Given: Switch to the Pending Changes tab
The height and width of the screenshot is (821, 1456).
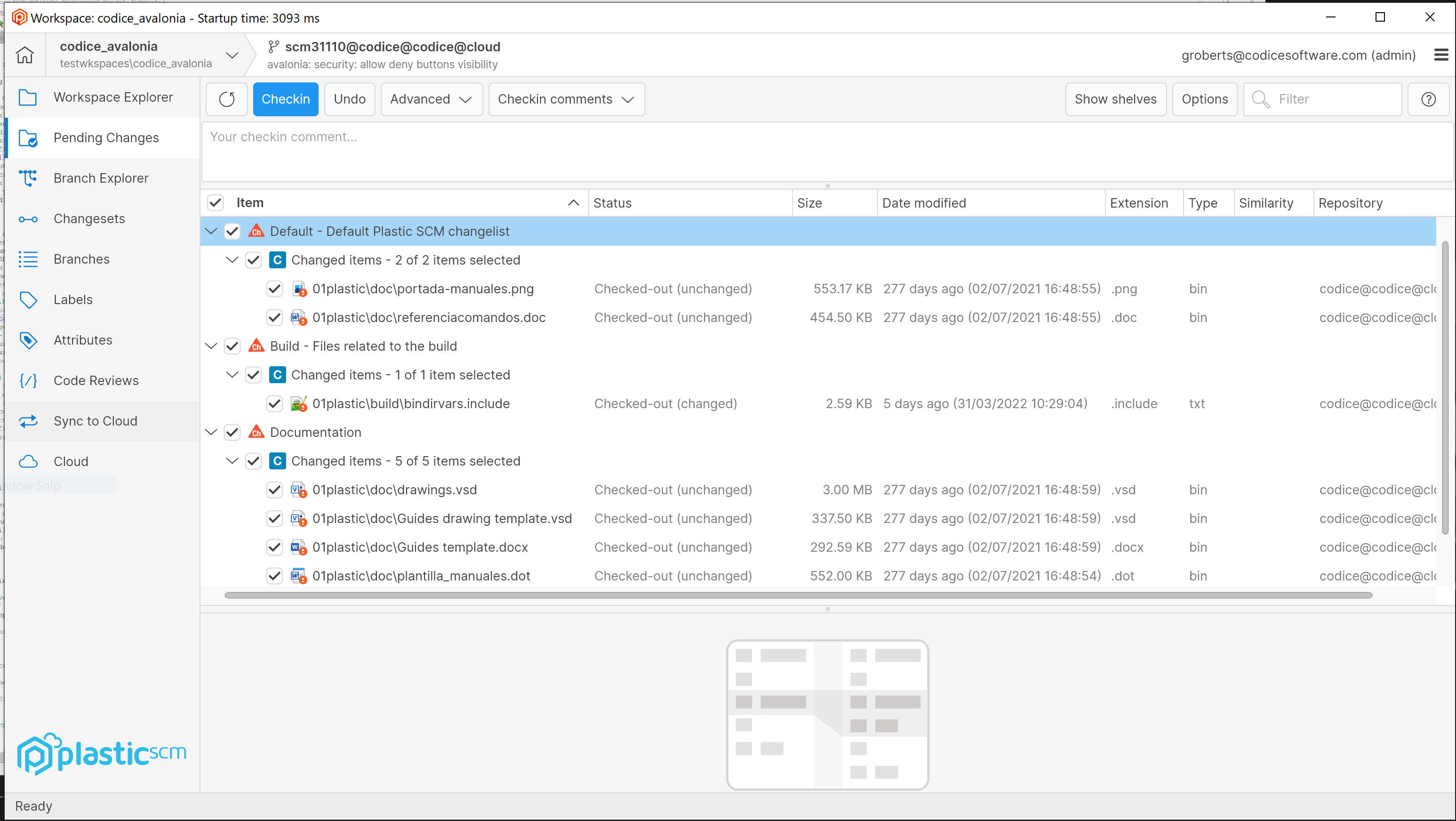Looking at the screenshot, I should point(106,137).
